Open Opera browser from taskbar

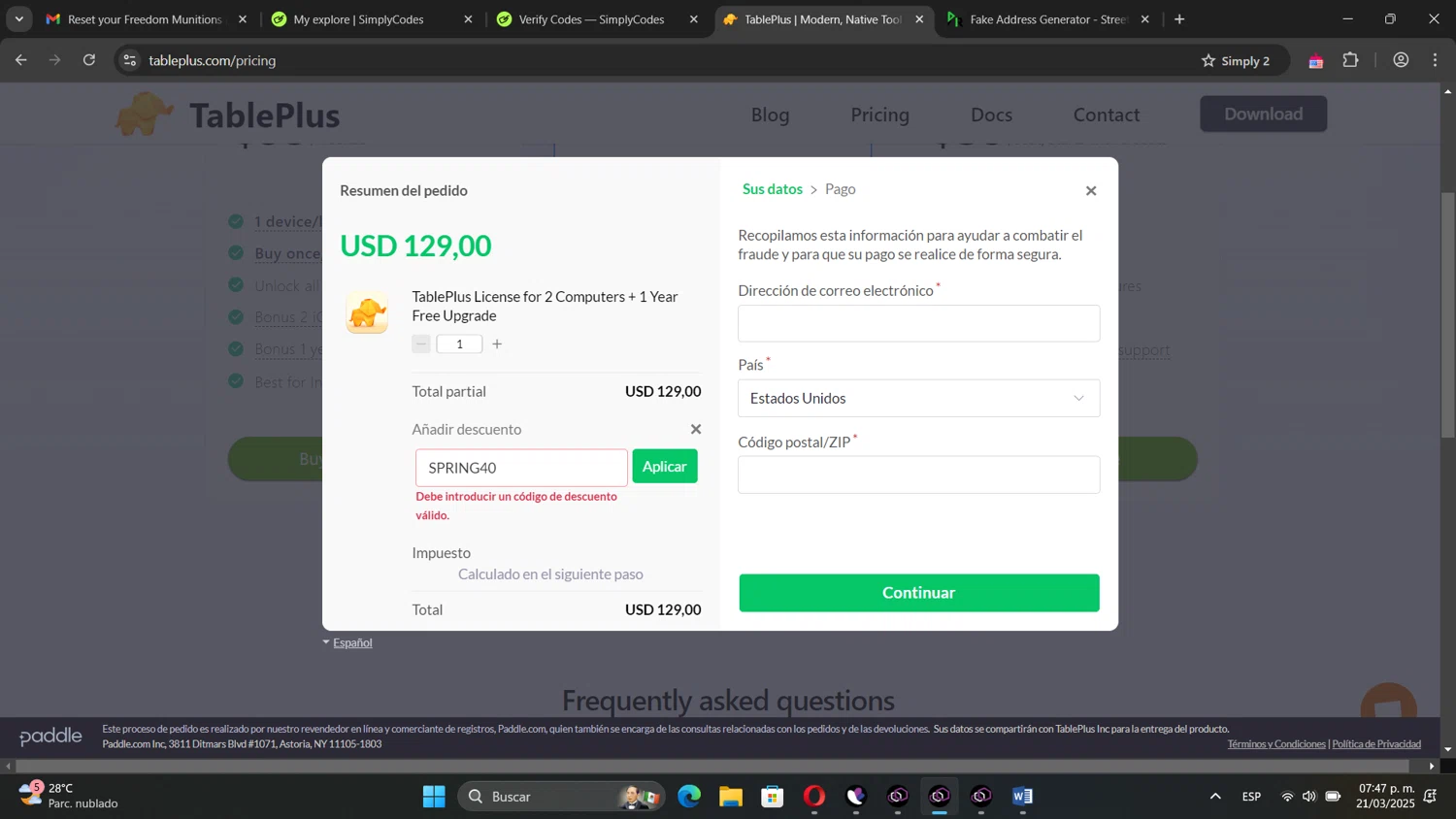(x=814, y=797)
